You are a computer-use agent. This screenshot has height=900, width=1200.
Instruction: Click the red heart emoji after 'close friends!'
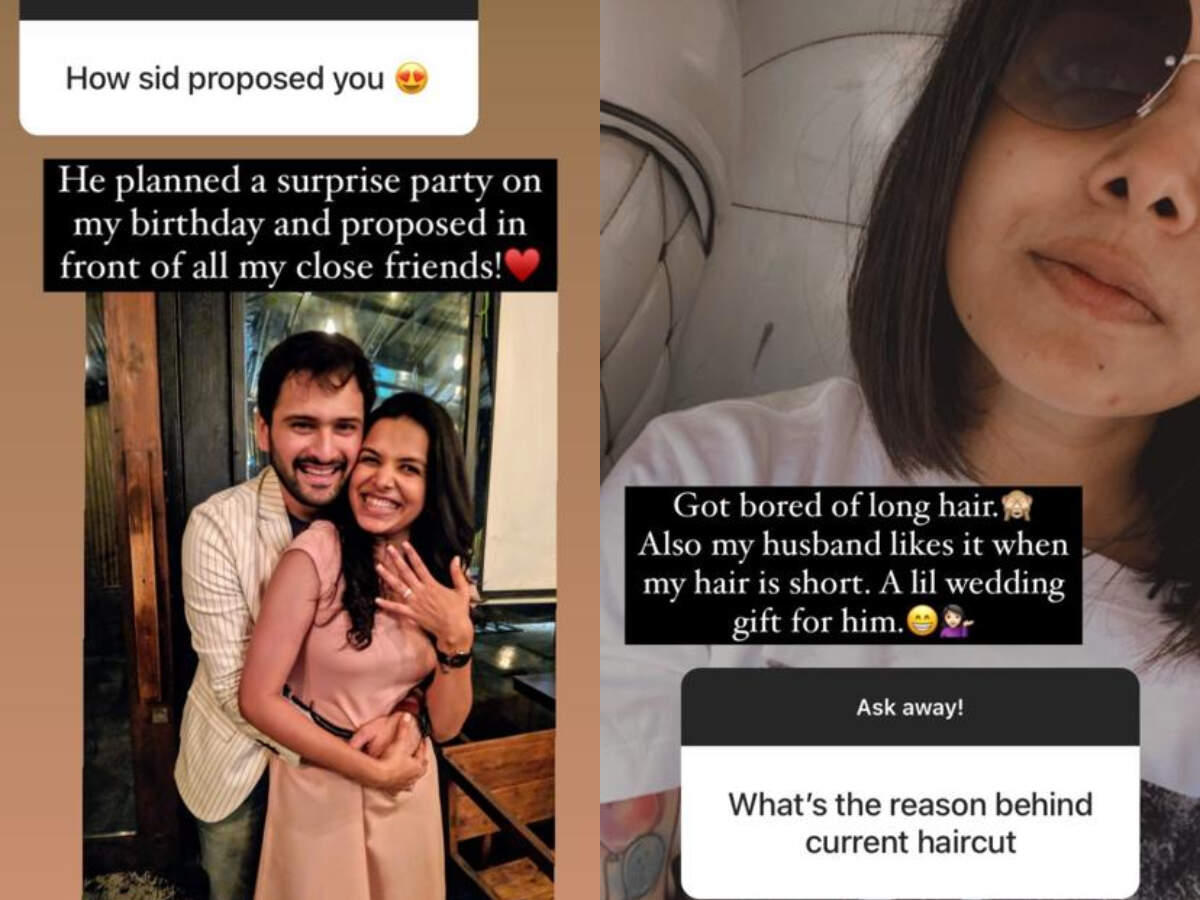tap(522, 264)
